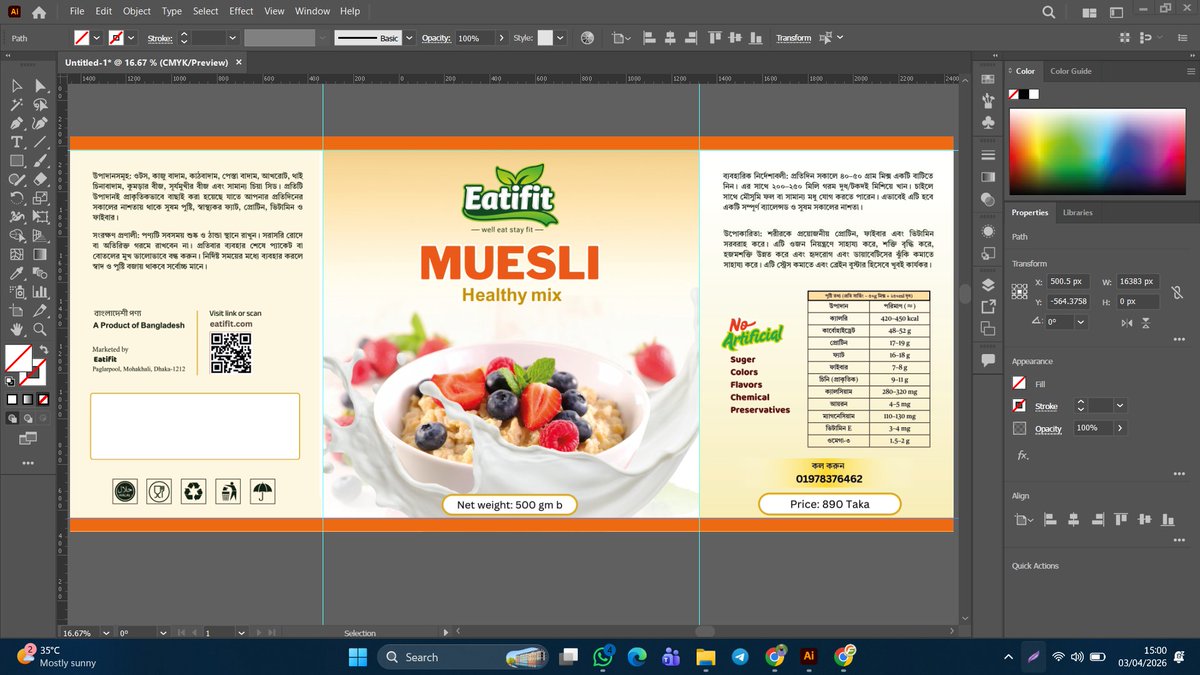
Task: Select the Eyedropper tool
Action: (x=17, y=273)
